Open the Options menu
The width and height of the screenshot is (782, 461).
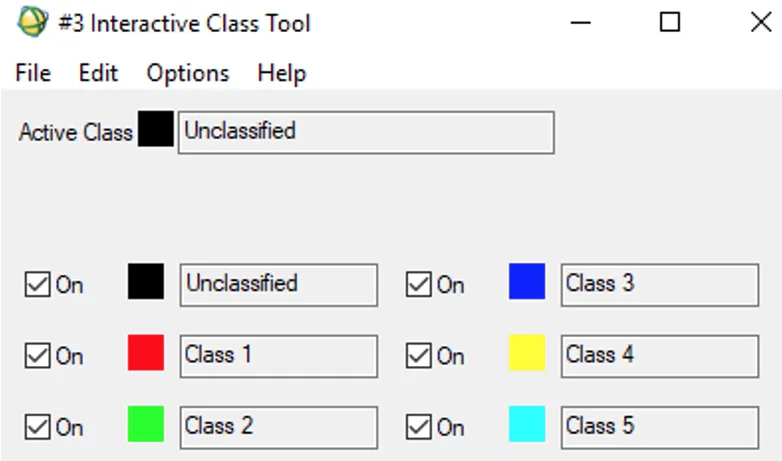tap(188, 73)
